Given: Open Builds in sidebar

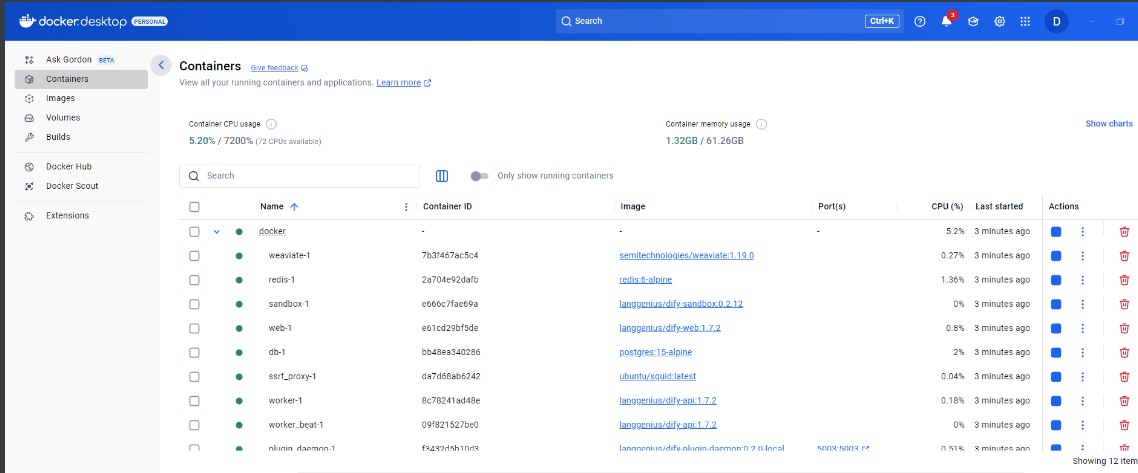Looking at the screenshot, I should 81,136.
